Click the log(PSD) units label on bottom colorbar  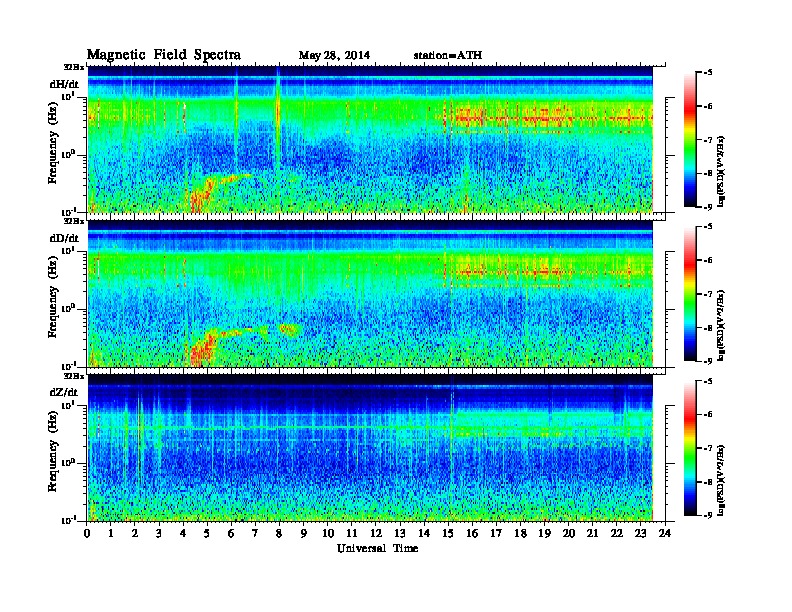pyautogui.click(x=721, y=480)
